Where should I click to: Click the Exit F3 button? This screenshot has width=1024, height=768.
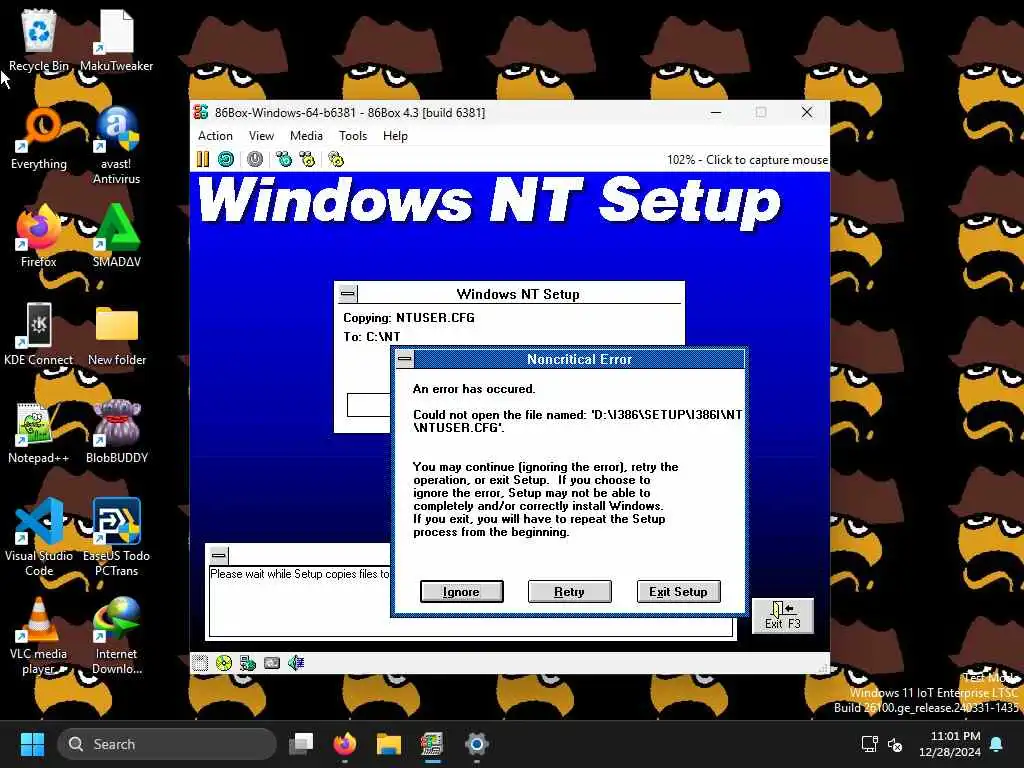pos(782,616)
